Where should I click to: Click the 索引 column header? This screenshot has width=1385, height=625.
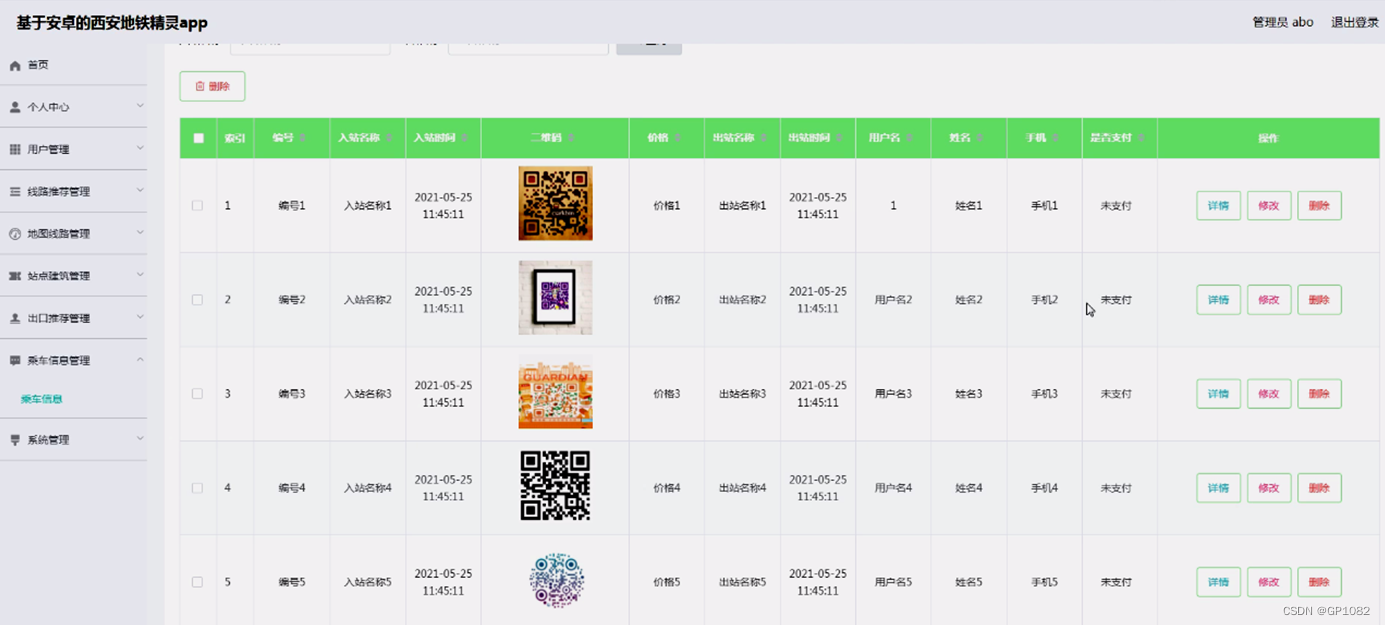[x=235, y=138]
